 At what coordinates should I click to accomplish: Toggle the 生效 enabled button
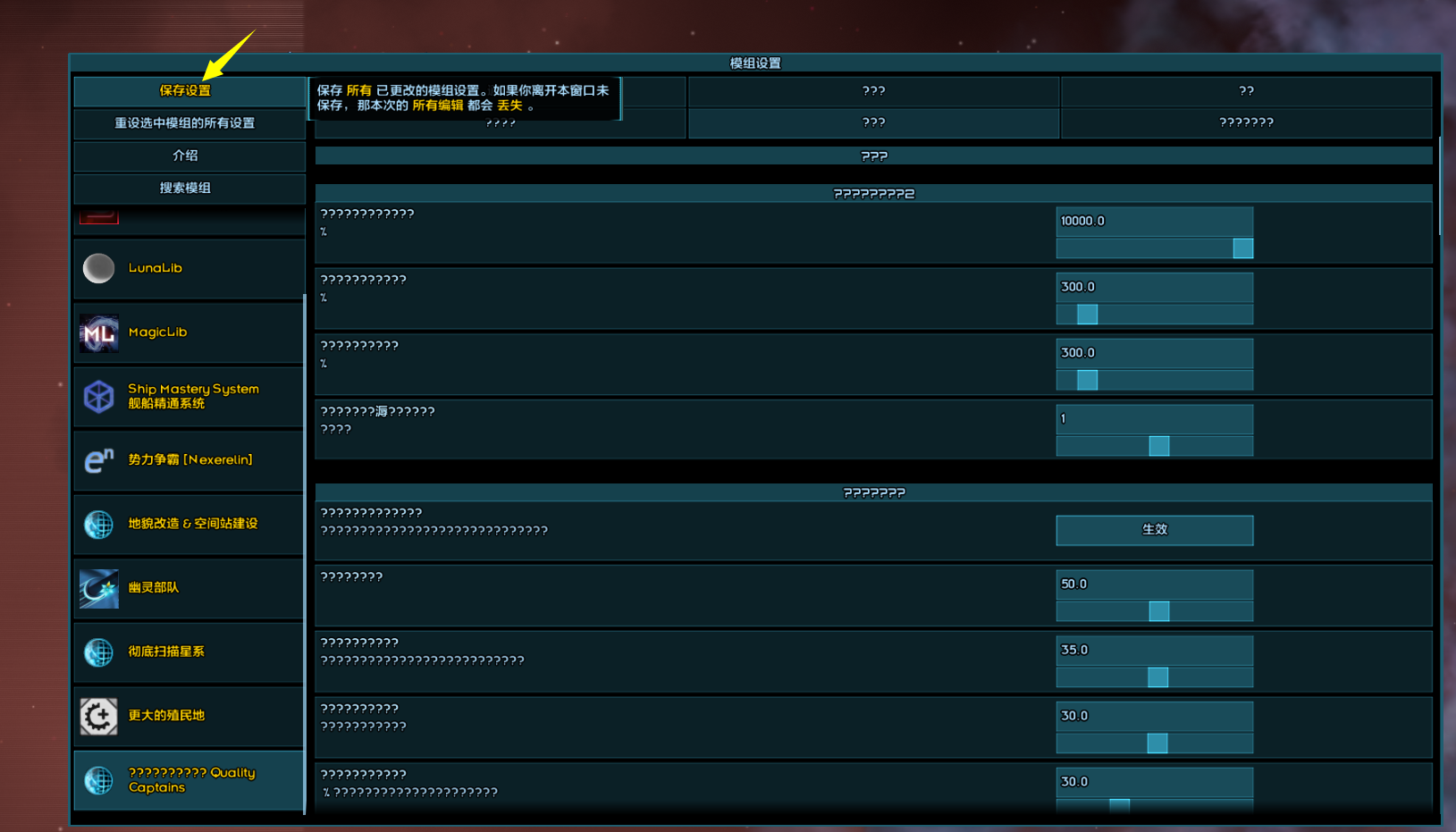(1154, 530)
